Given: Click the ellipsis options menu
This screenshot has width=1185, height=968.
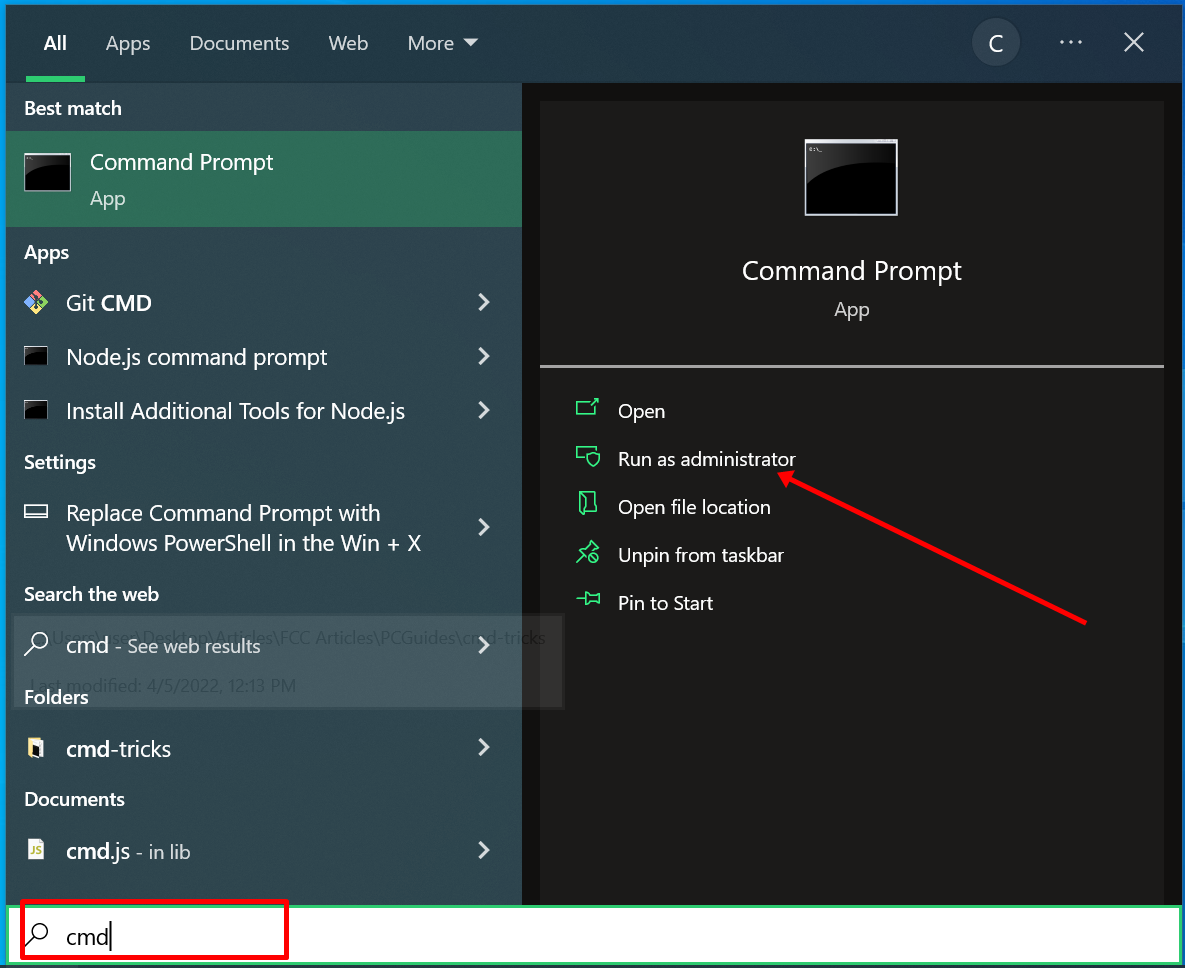Looking at the screenshot, I should coord(1070,42).
